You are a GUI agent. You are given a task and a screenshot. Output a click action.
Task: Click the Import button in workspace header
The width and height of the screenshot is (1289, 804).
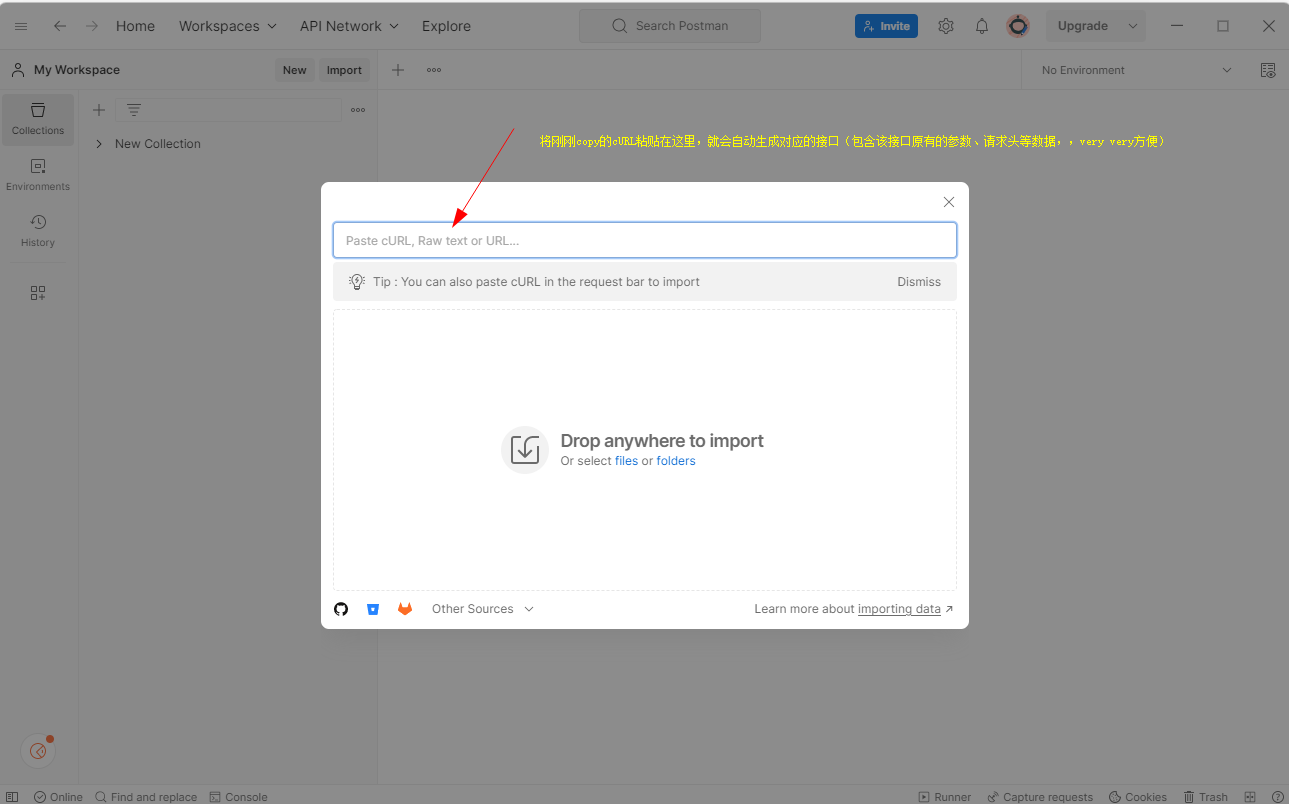click(x=344, y=70)
